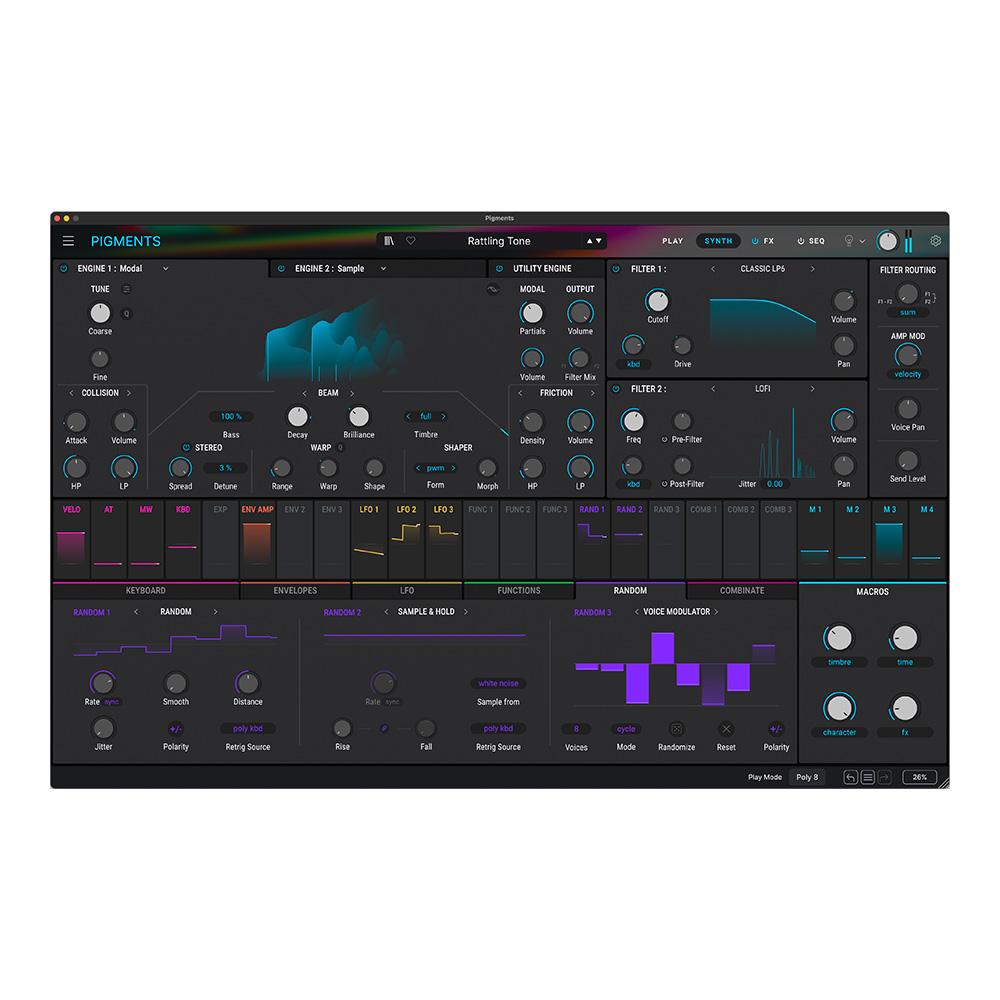Select previous Filter 2 type arrow
The height and width of the screenshot is (1000, 1000).
713,389
